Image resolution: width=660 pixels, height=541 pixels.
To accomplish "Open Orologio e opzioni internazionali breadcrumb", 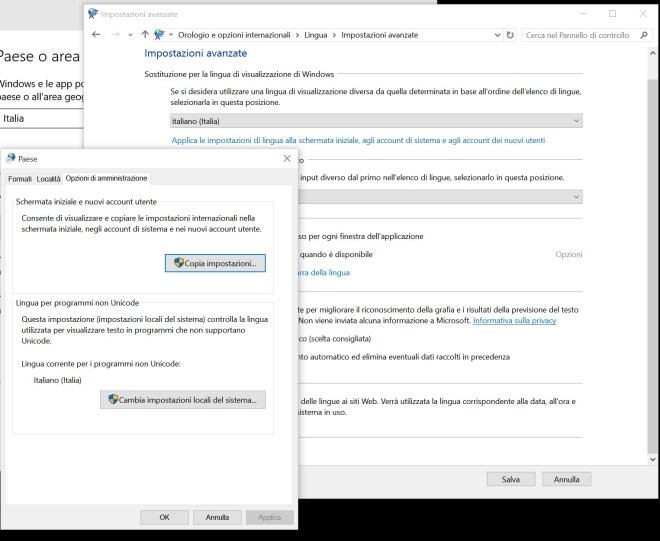I will pyautogui.click(x=234, y=35).
